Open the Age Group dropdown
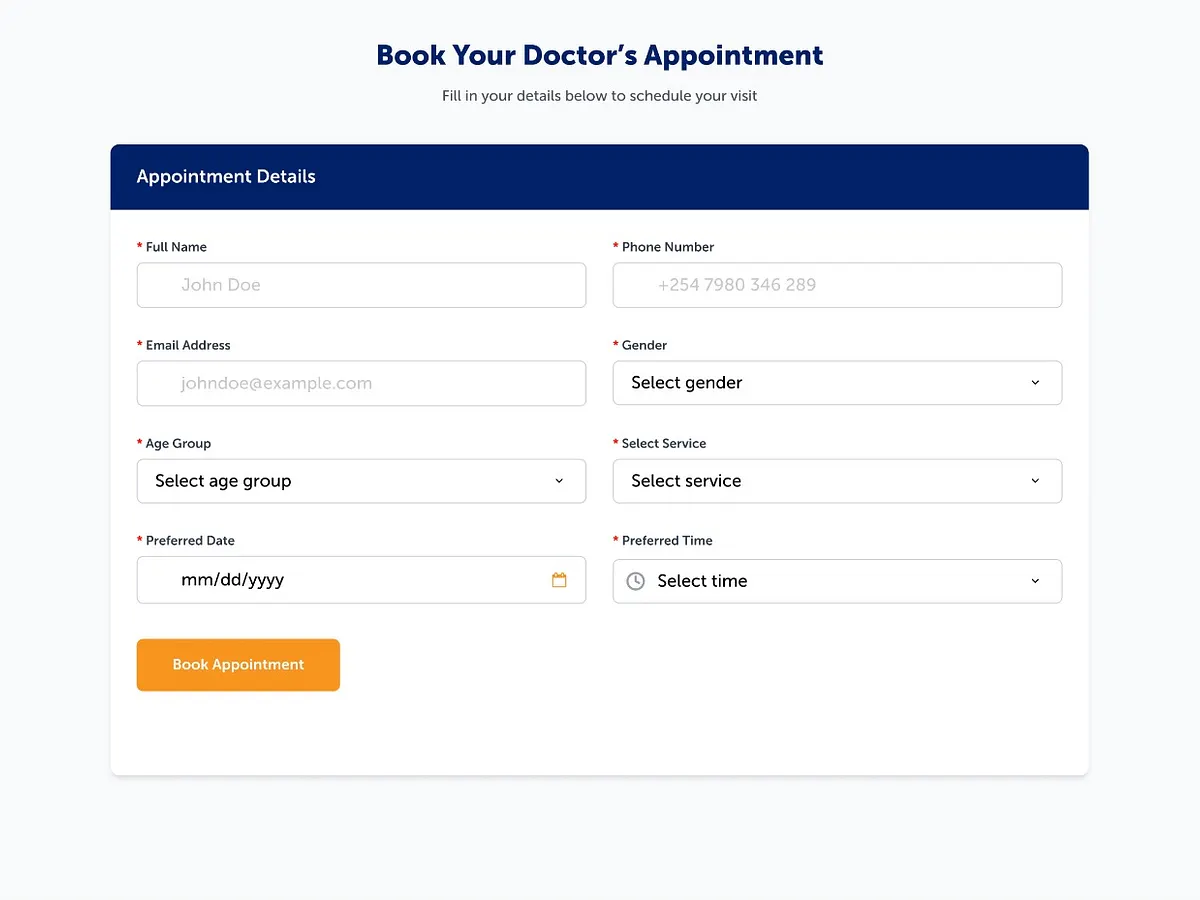 [361, 481]
